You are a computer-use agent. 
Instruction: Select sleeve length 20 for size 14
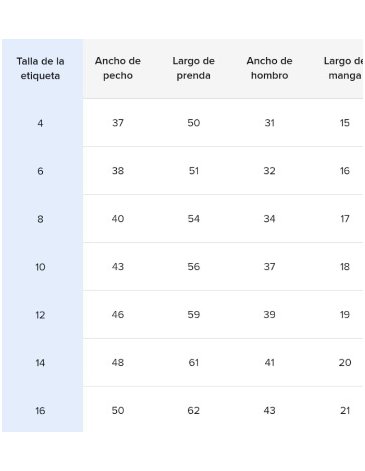pos(345,362)
